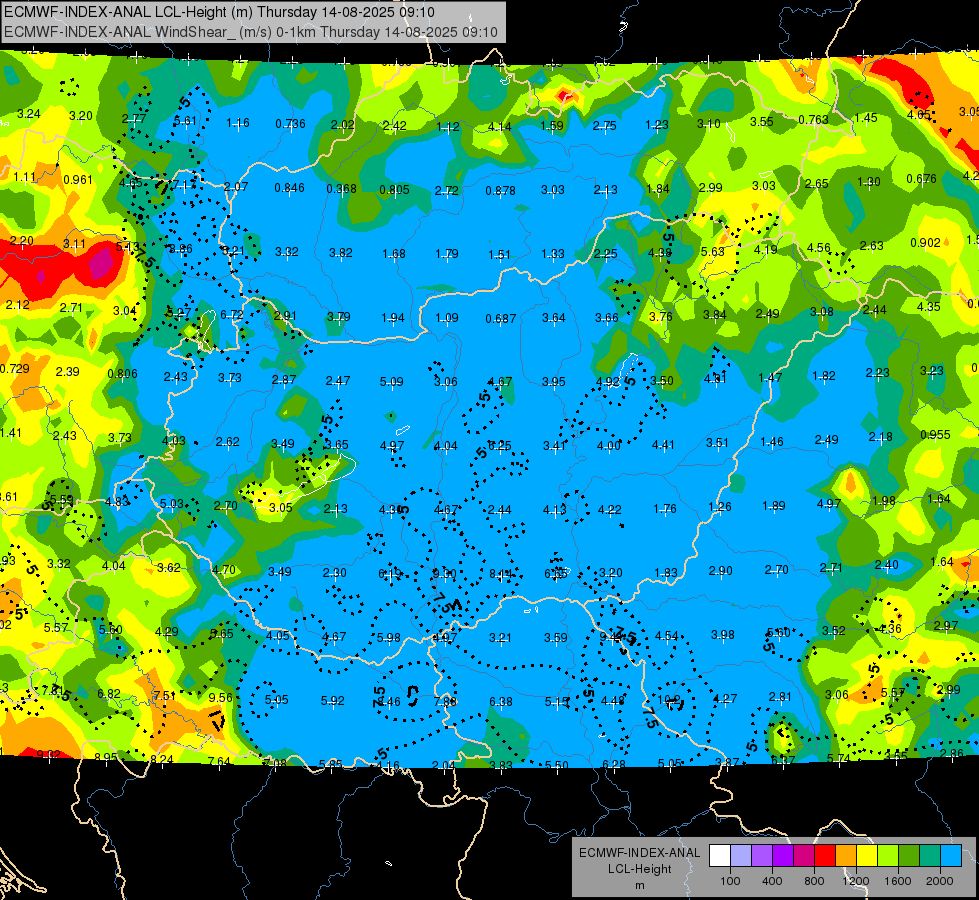Click the legend tick label 2000
979x900 pixels.
pos(939,881)
